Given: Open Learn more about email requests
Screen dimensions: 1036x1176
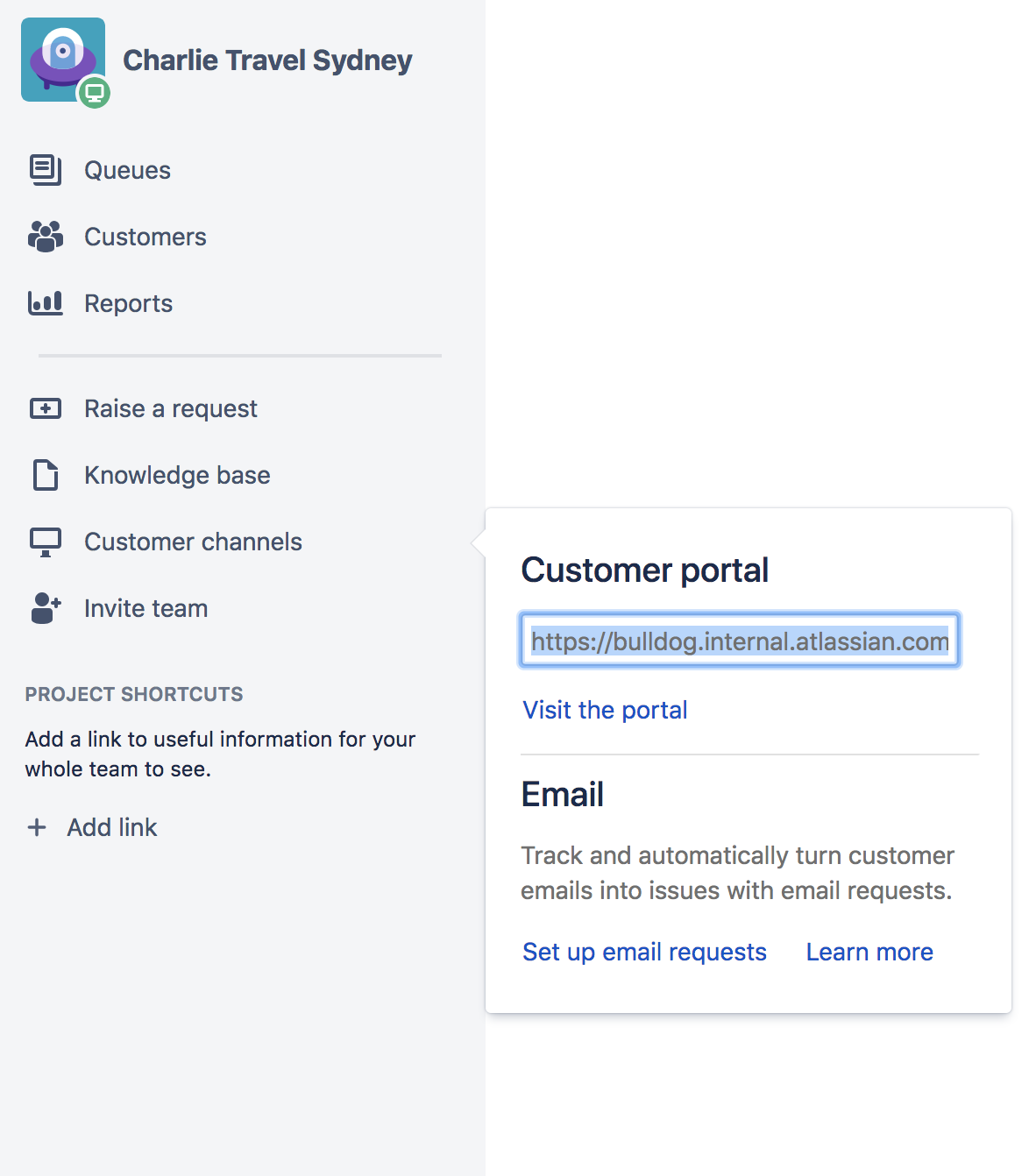Looking at the screenshot, I should click(x=869, y=952).
